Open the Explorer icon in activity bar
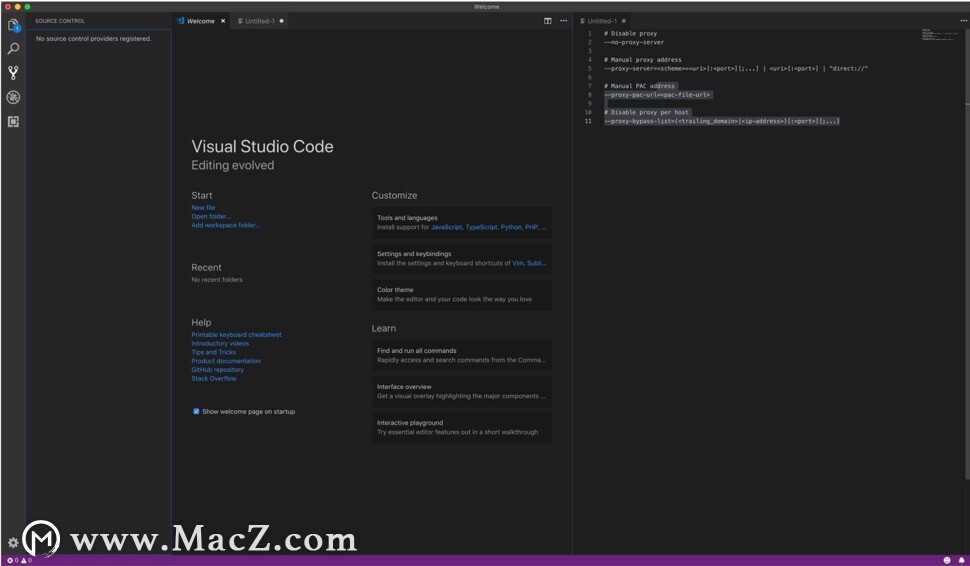Viewport: 970px width, 566px height. pyautogui.click(x=13, y=25)
